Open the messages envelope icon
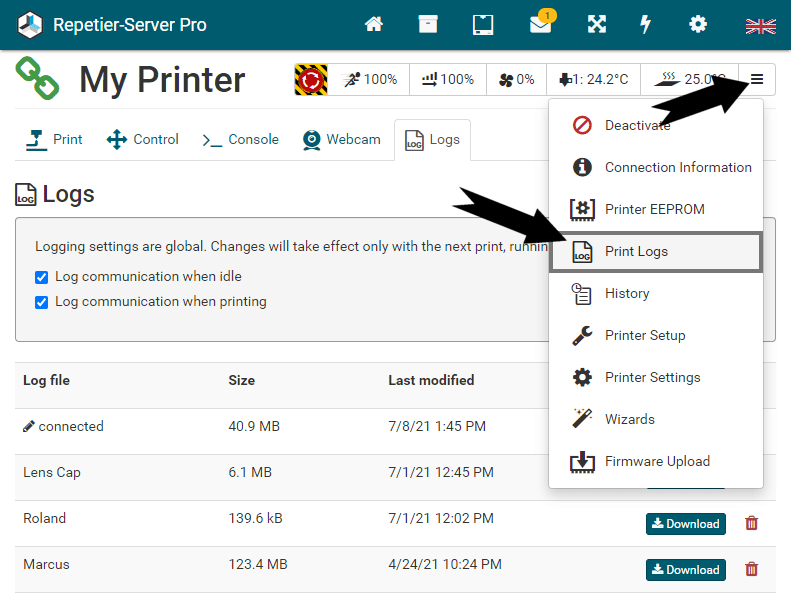 [x=541, y=25]
